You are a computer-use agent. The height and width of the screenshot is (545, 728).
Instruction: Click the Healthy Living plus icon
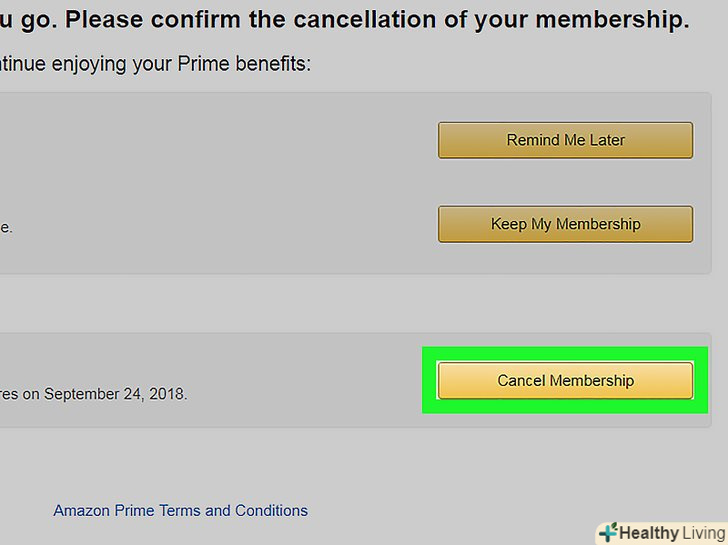pyautogui.click(x=607, y=533)
